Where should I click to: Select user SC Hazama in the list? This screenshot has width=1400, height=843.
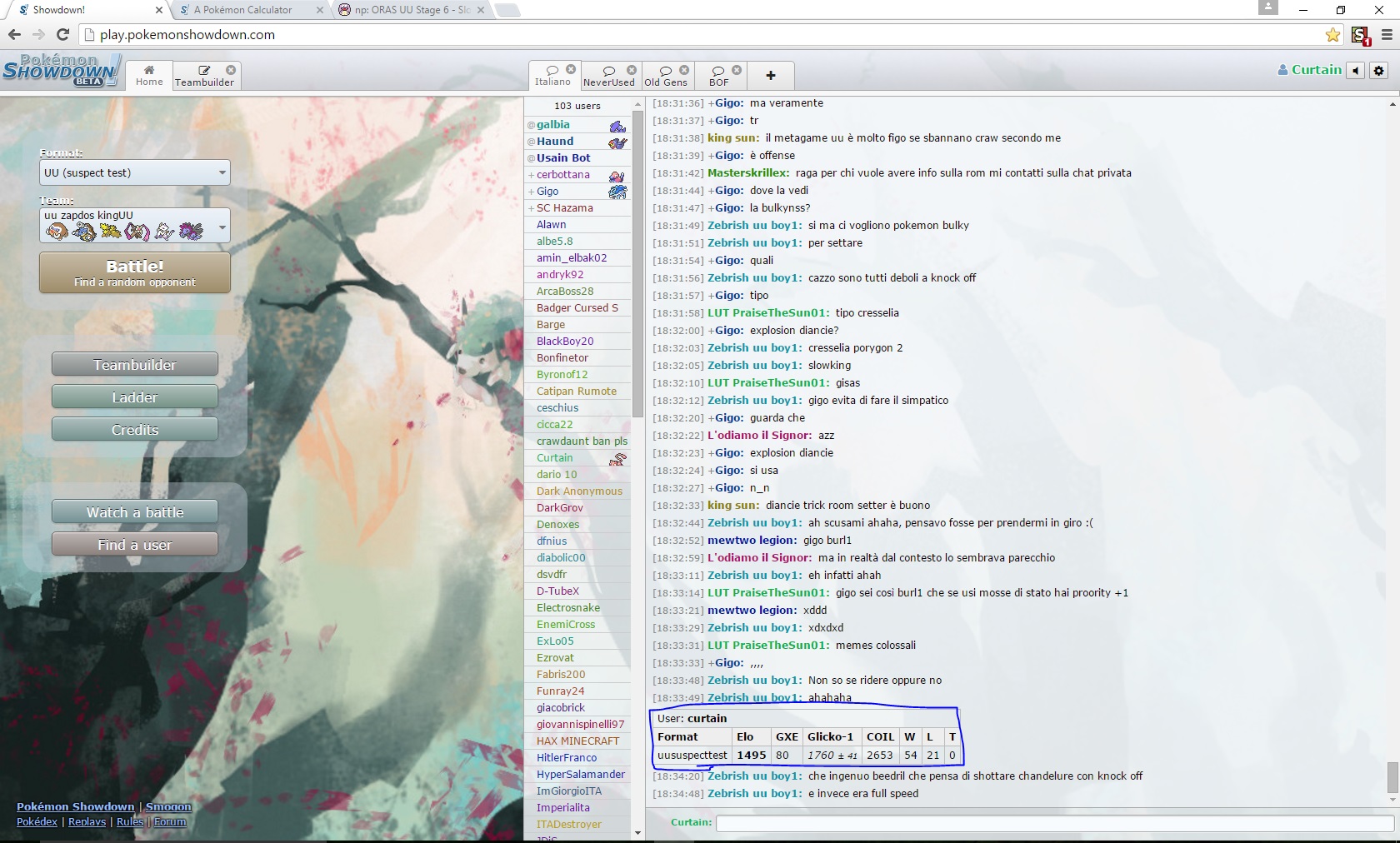[577, 208]
